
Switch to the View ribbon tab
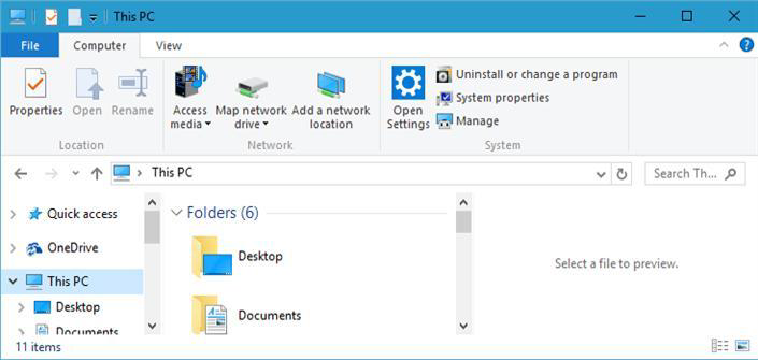click(169, 46)
